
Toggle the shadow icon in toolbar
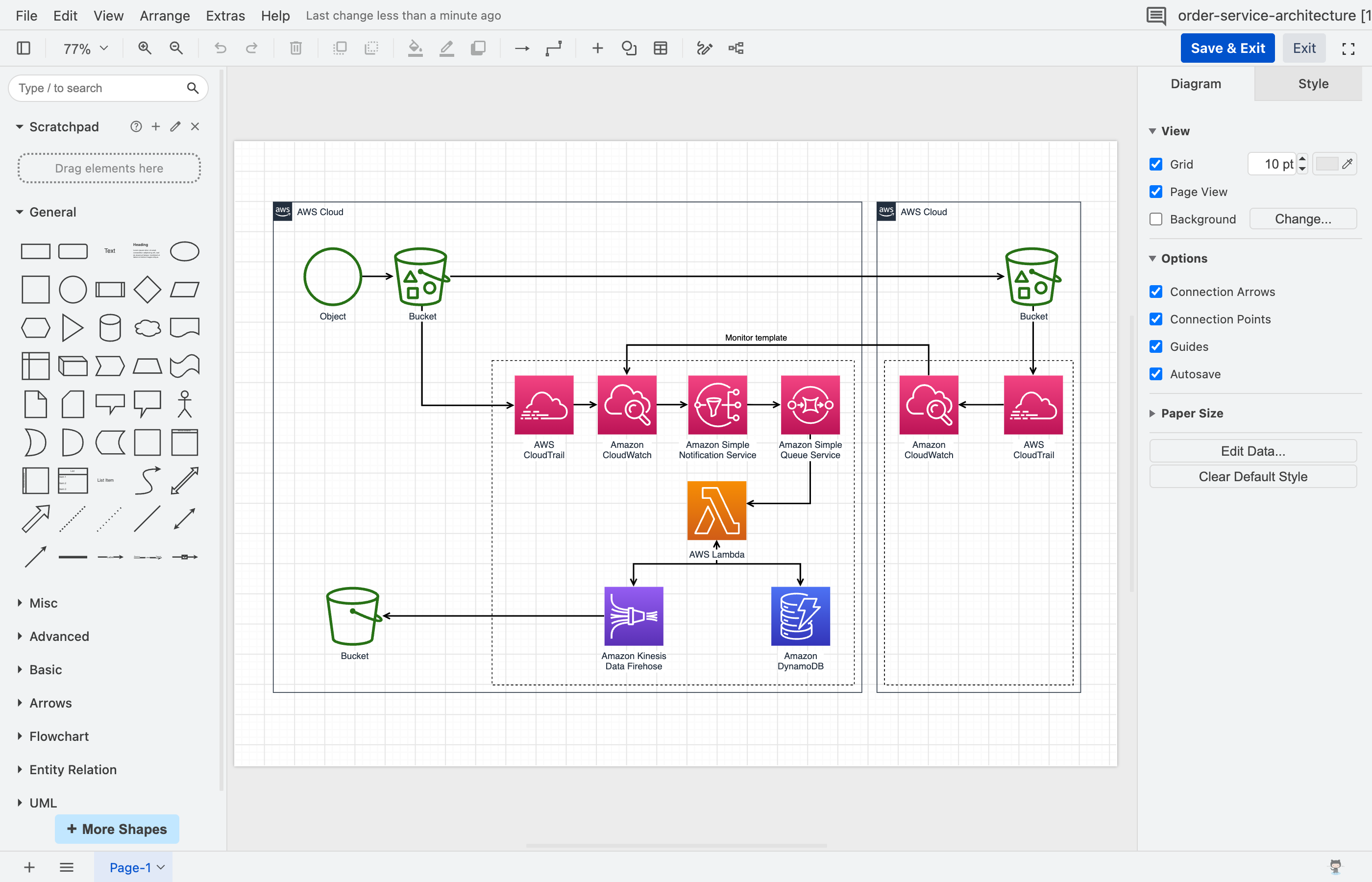[x=478, y=48]
